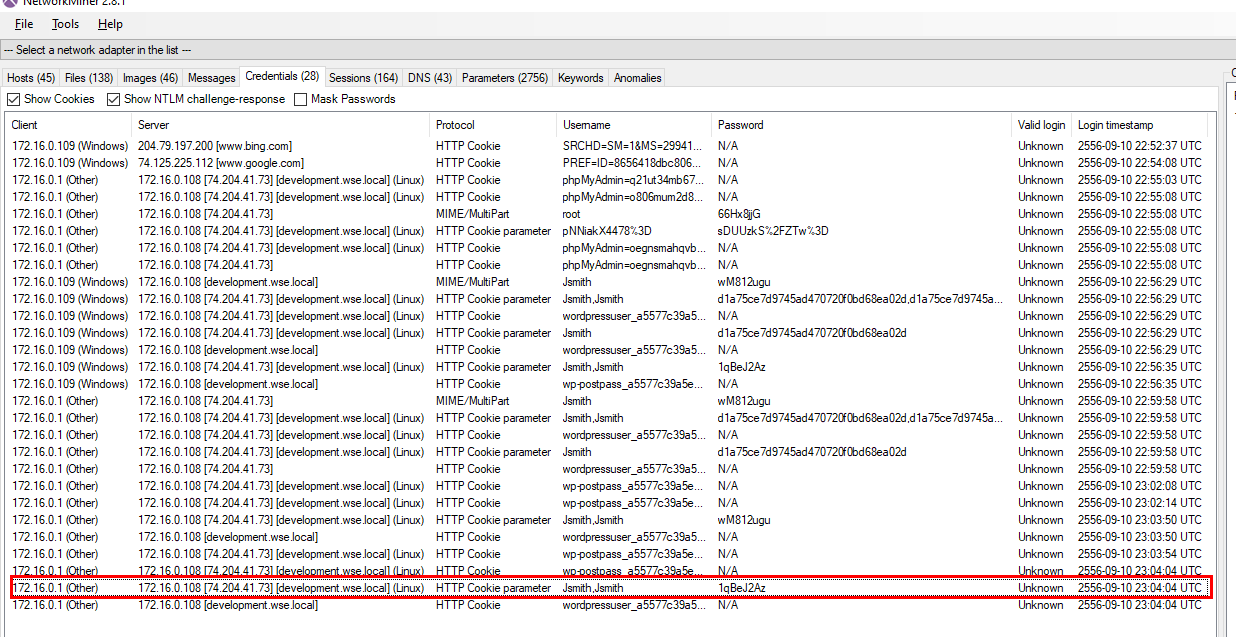Select the Parameters (2756) tab
Viewport: 1236px width, 637px height.
pos(505,78)
